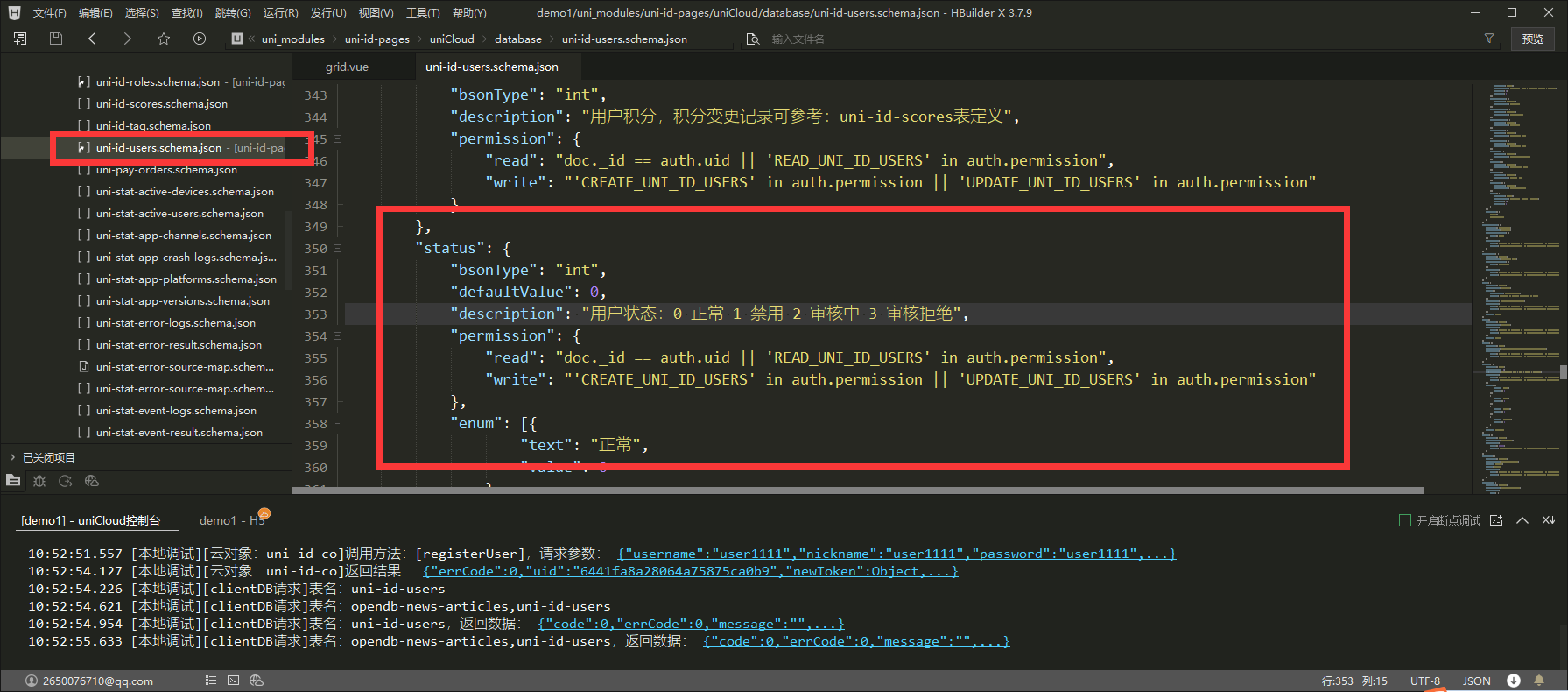1568x692 pixels.
Task: Open the terminal icon in status bar
Action: point(233,681)
